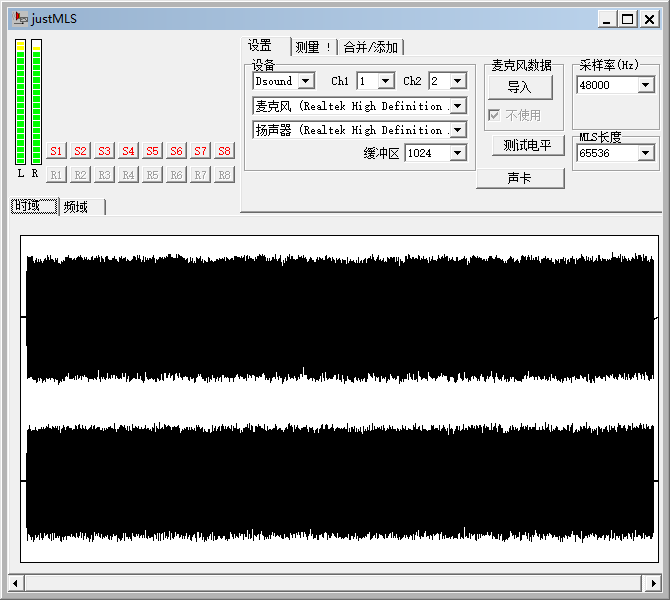
Task: Switch to the 频域 view tab
Action: coord(76,207)
